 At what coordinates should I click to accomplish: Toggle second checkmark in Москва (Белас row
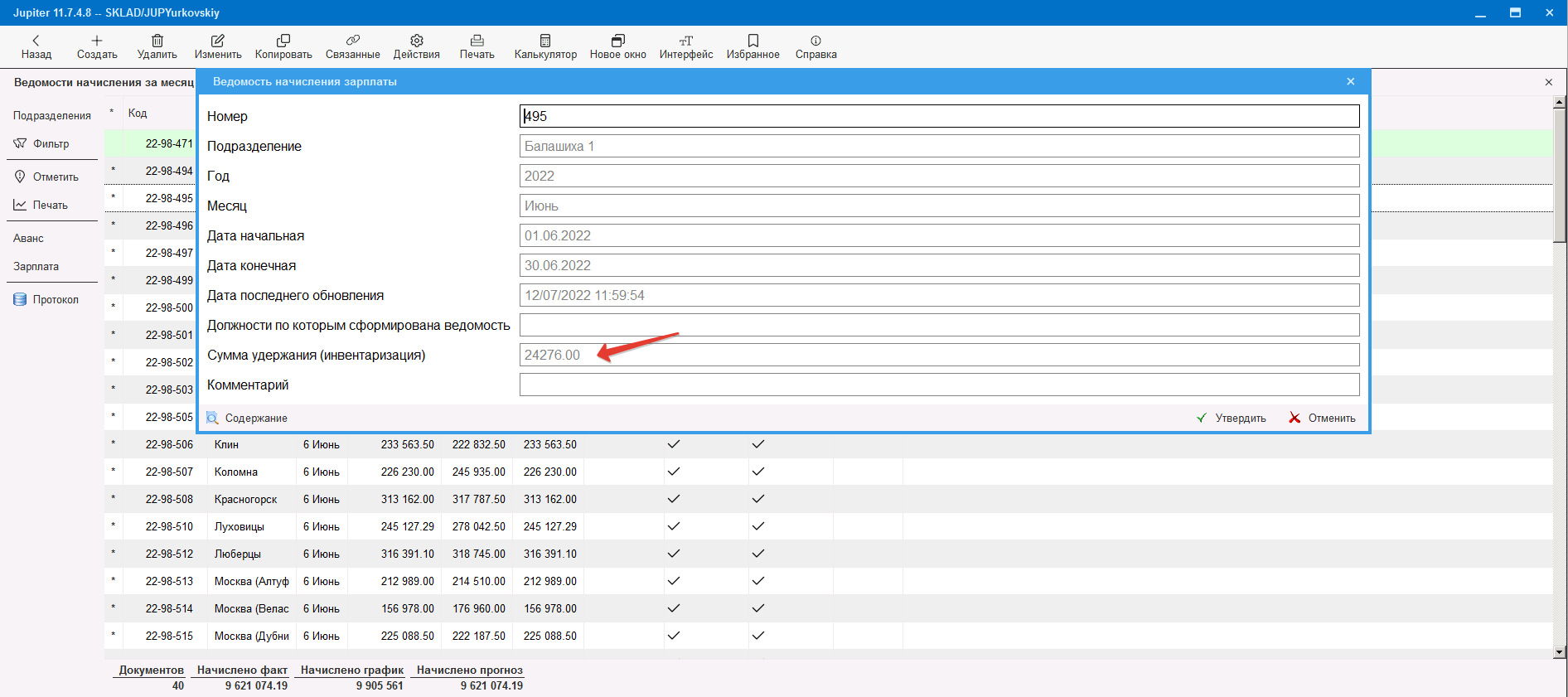(757, 608)
